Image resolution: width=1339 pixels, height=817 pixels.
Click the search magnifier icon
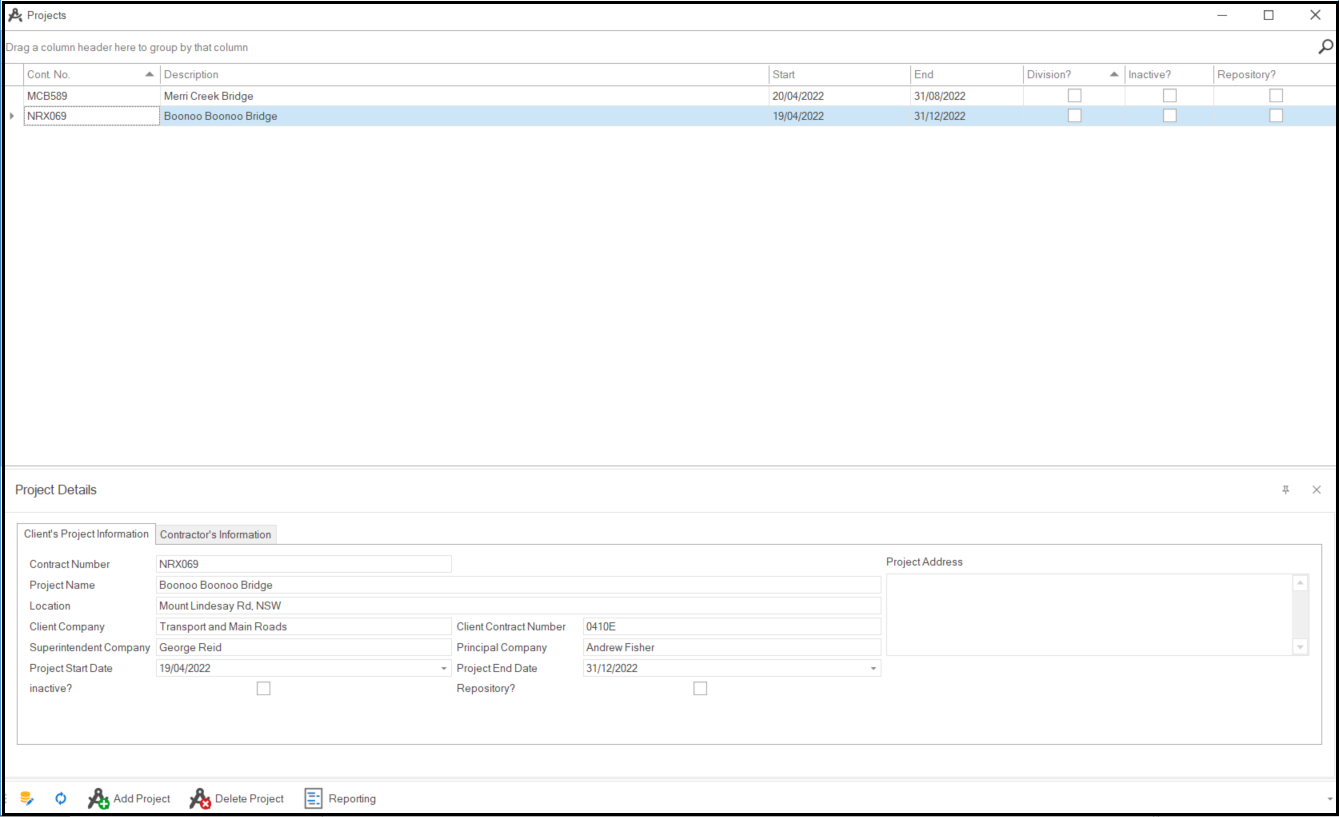1325,47
